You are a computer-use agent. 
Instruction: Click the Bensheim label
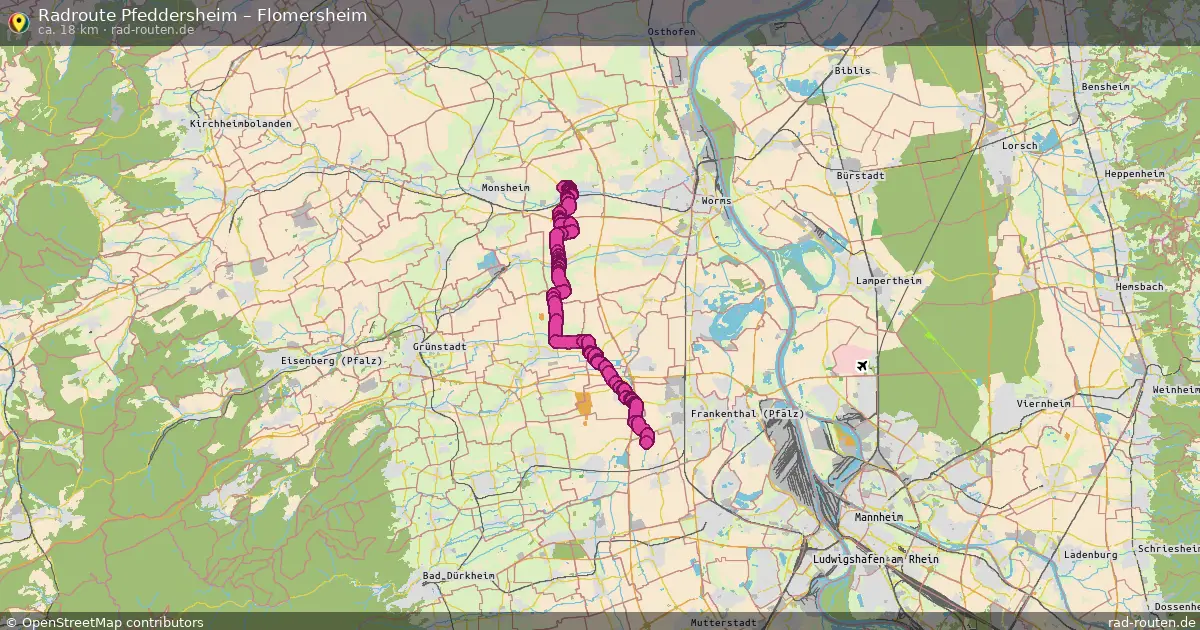1105,87
